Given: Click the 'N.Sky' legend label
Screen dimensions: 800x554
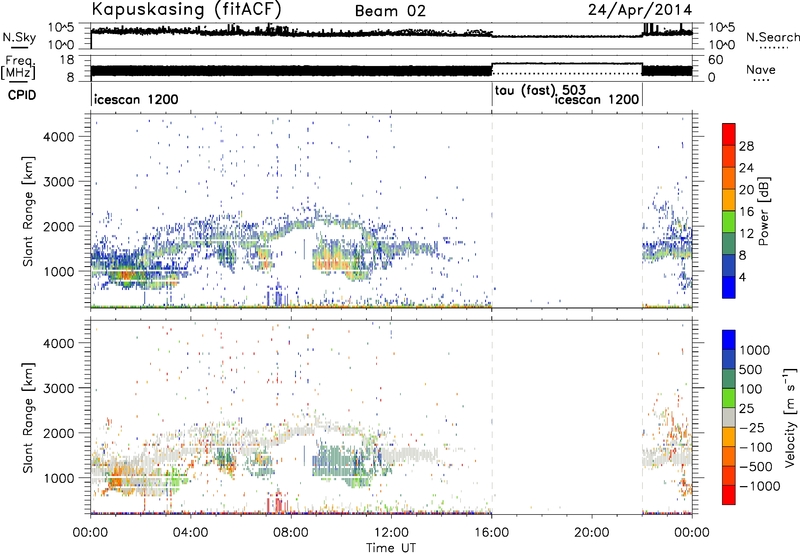Looking at the screenshot, I should point(19,37).
